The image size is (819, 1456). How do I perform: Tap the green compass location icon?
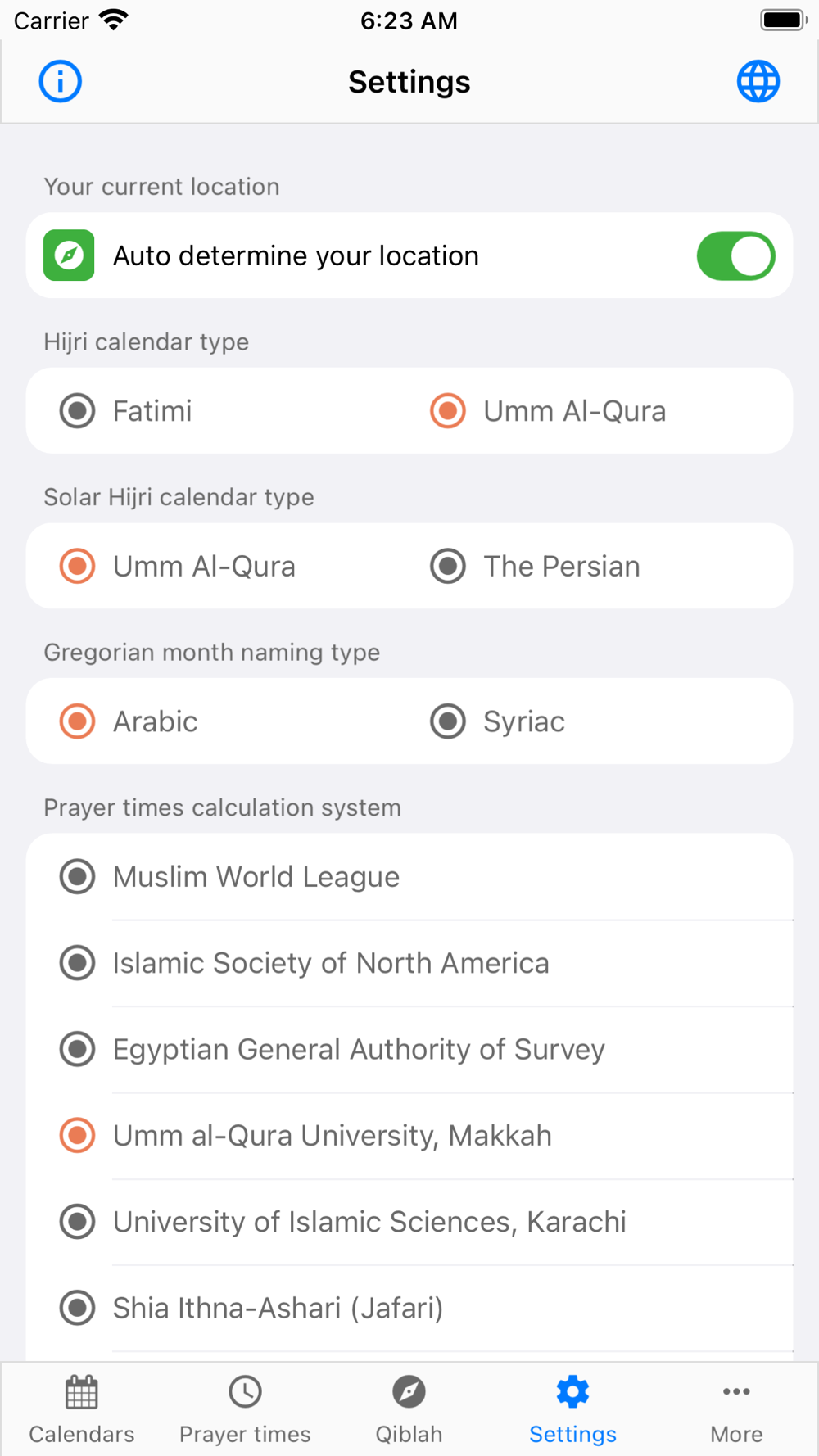coord(69,255)
